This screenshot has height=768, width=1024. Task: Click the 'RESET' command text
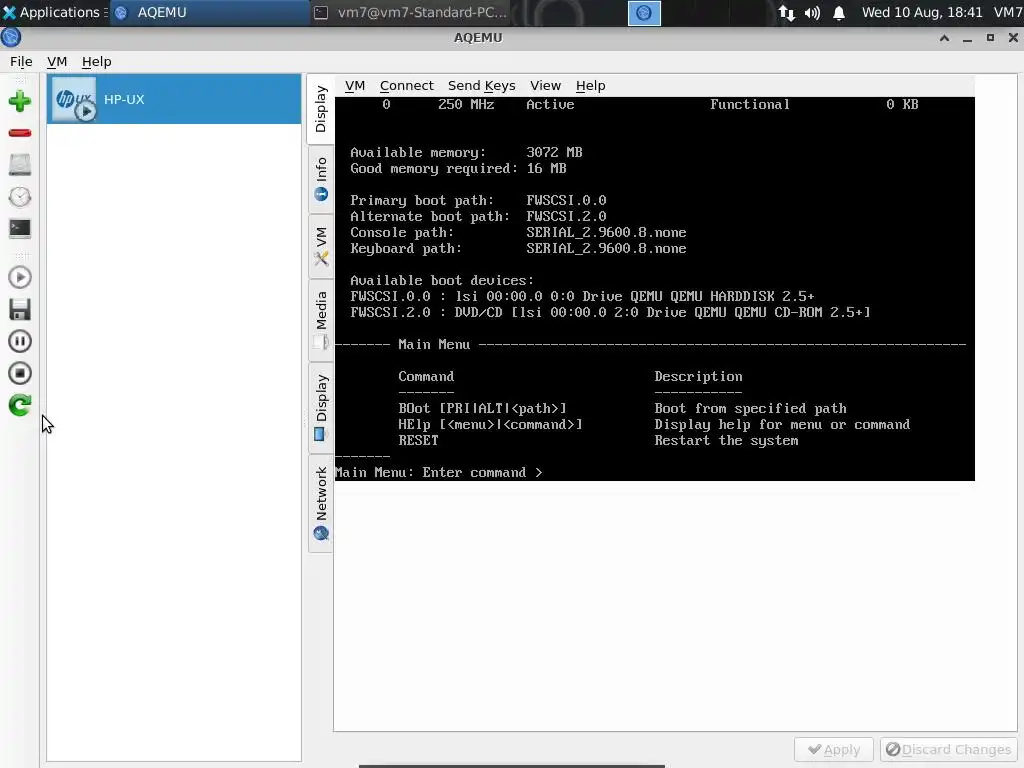418,440
